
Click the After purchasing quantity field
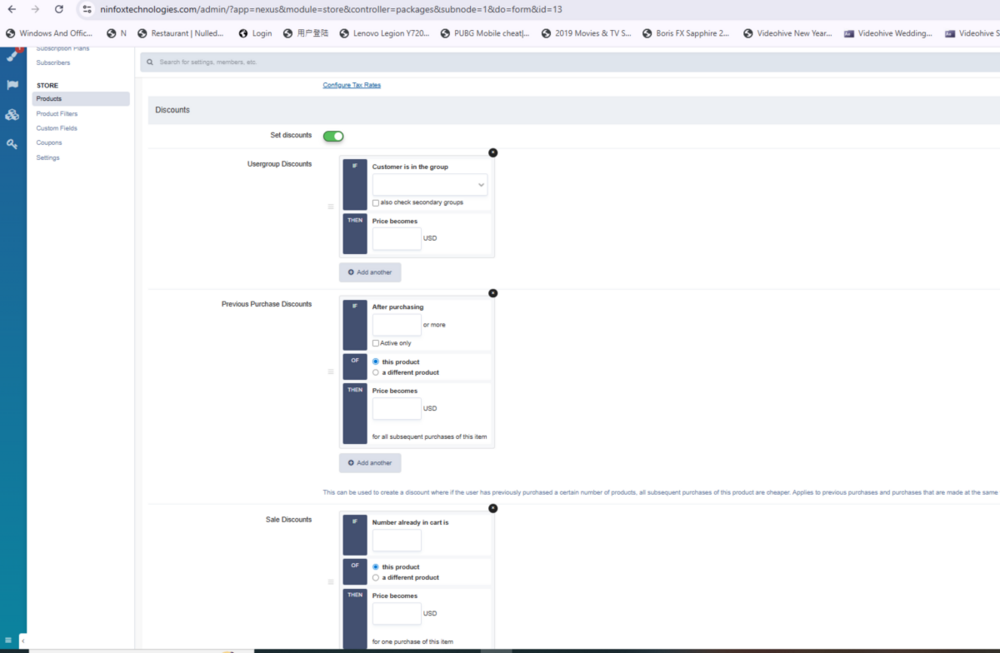click(x=397, y=325)
